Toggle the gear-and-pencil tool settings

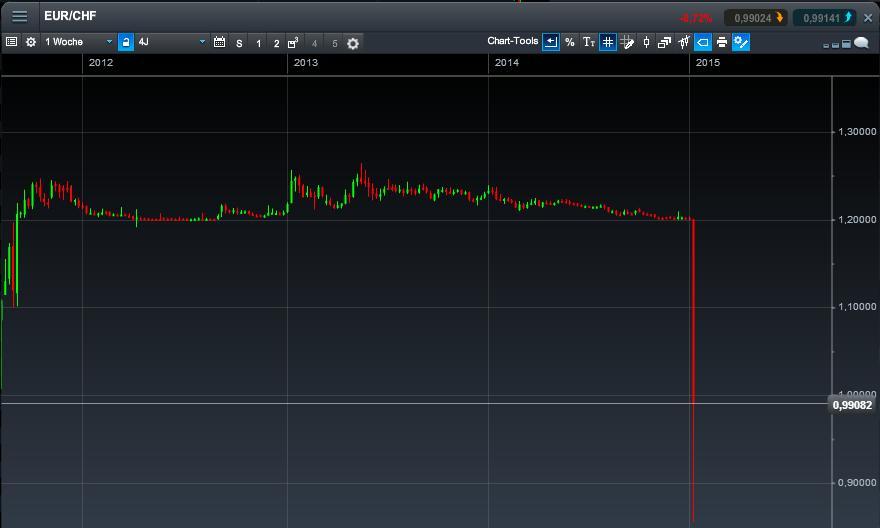point(741,42)
